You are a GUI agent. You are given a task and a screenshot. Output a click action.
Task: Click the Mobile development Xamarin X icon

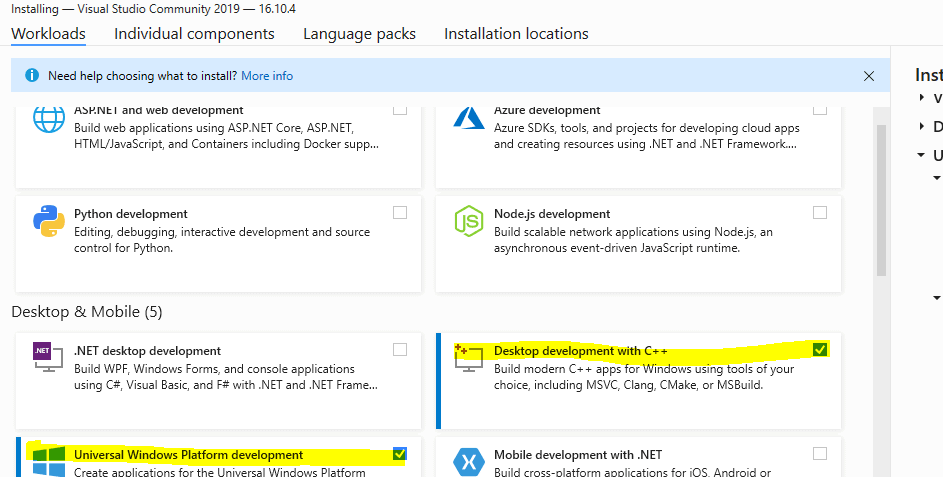coord(468,462)
